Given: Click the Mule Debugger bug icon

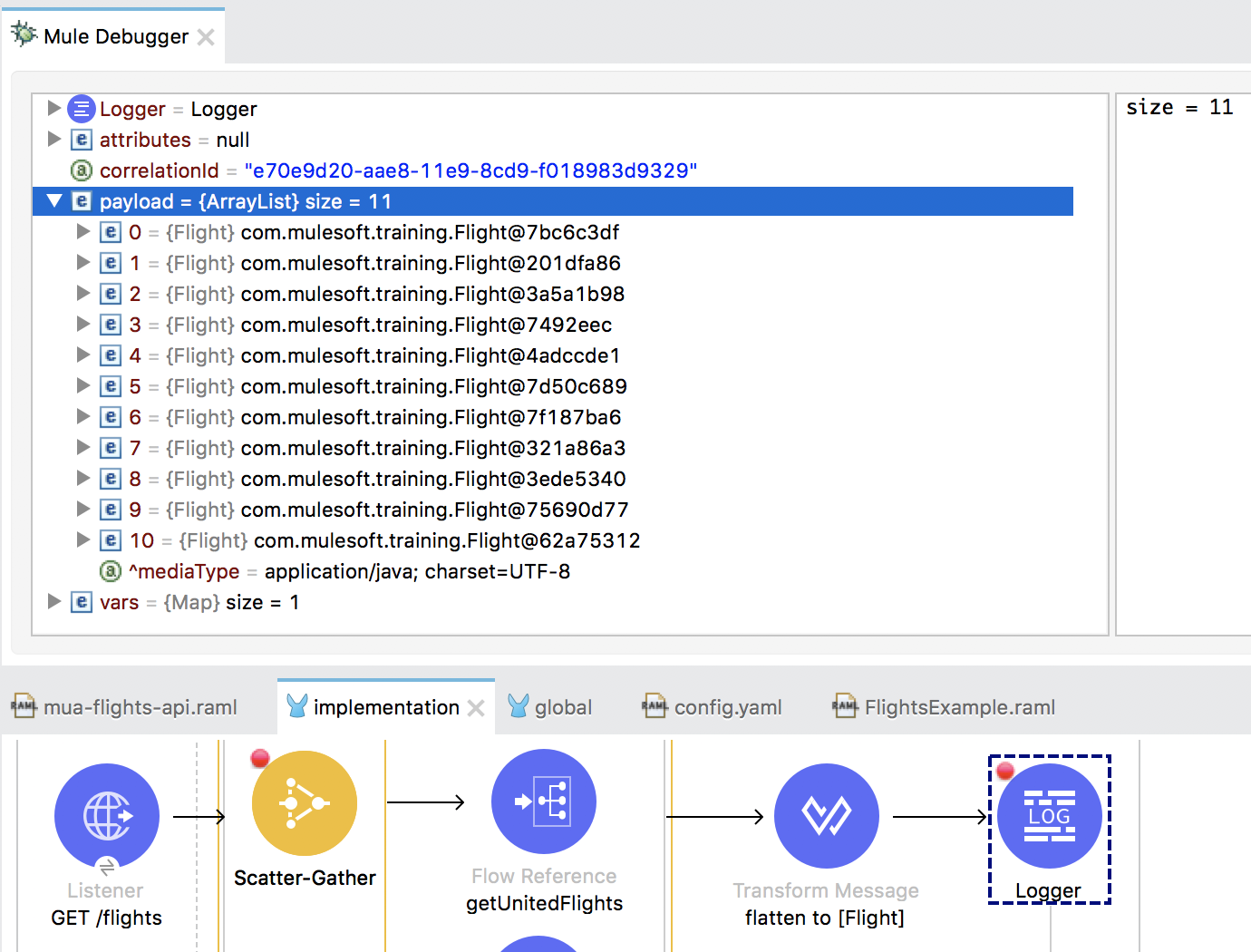Looking at the screenshot, I should pos(23,34).
